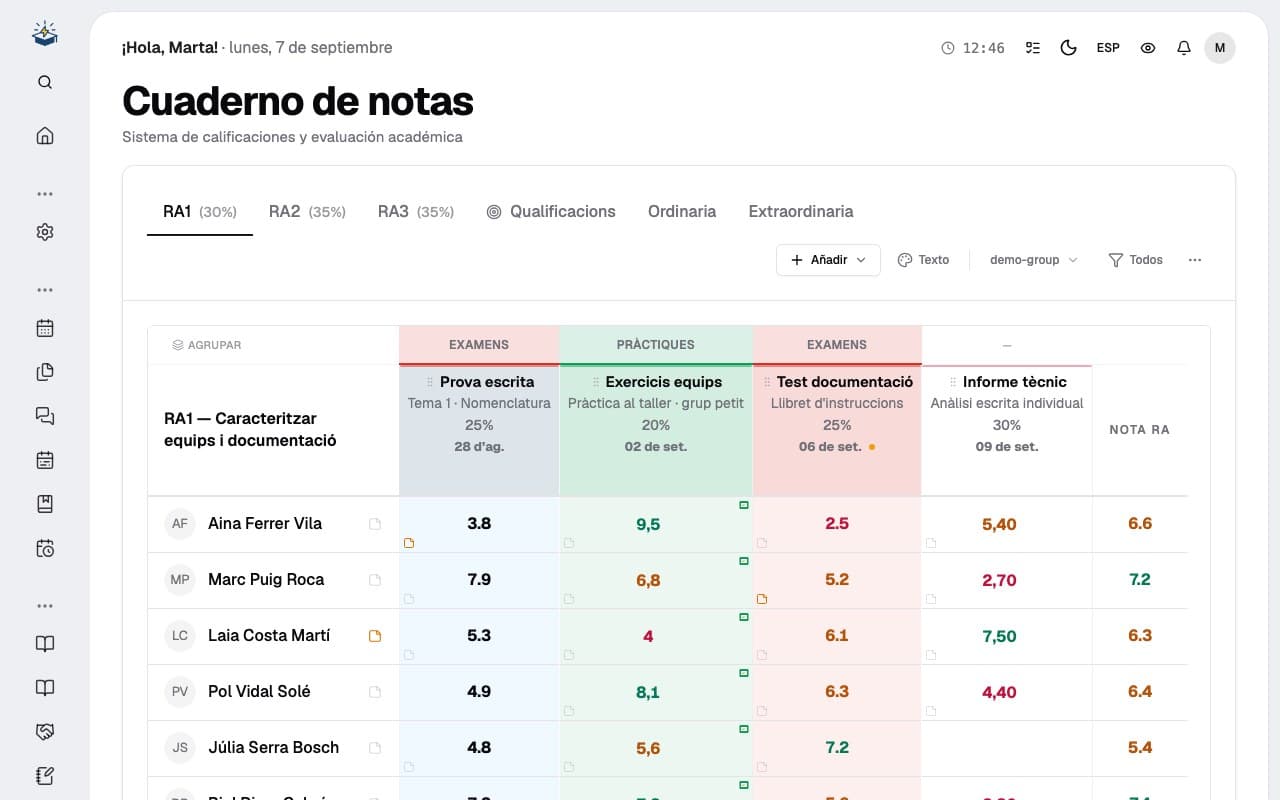This screenshot has width=1280, height=800.
Task: Open the calendar-with-clock icon in the sidebar
Action: point(45,548)
